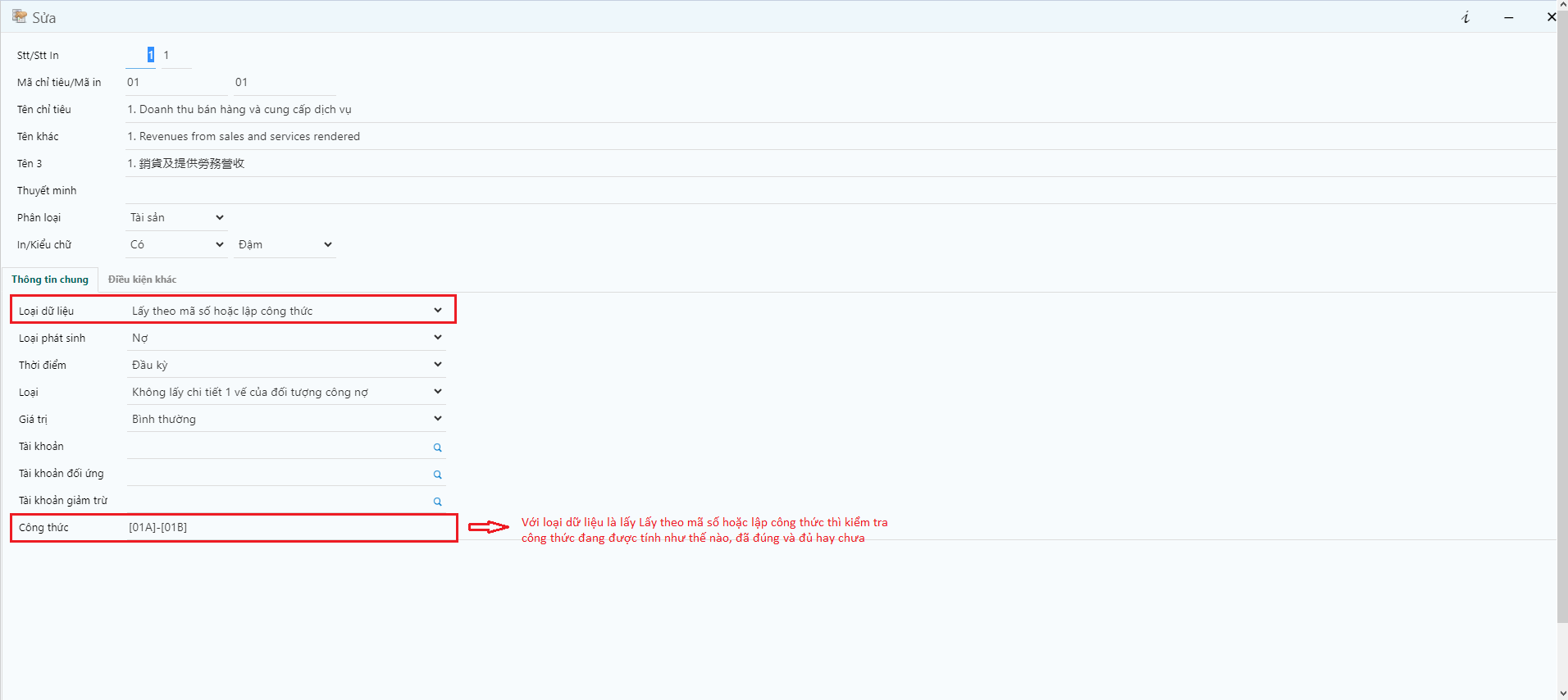Click search icon in Tài khoản field
Screen dimensions: 1568x700
pyautogui.click(x=437, y=448)
